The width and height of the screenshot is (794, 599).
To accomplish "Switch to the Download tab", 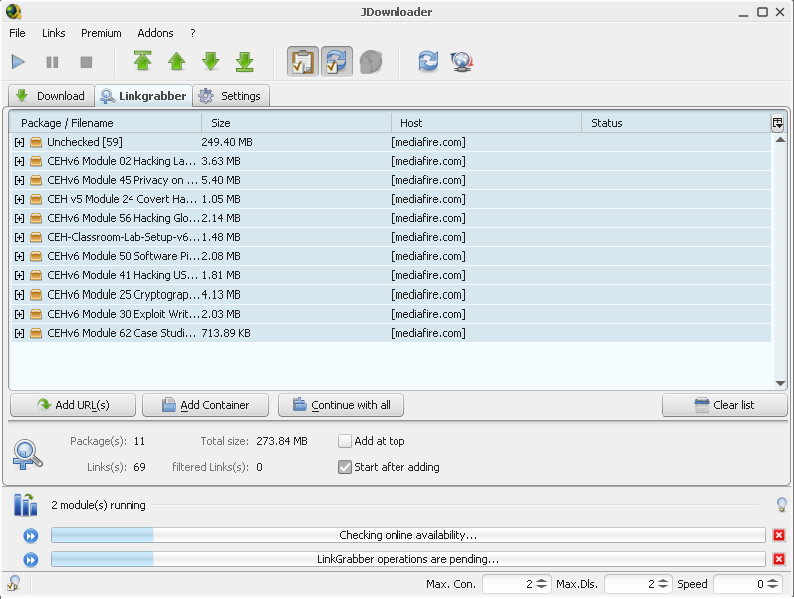I will (x=51, y=96).
